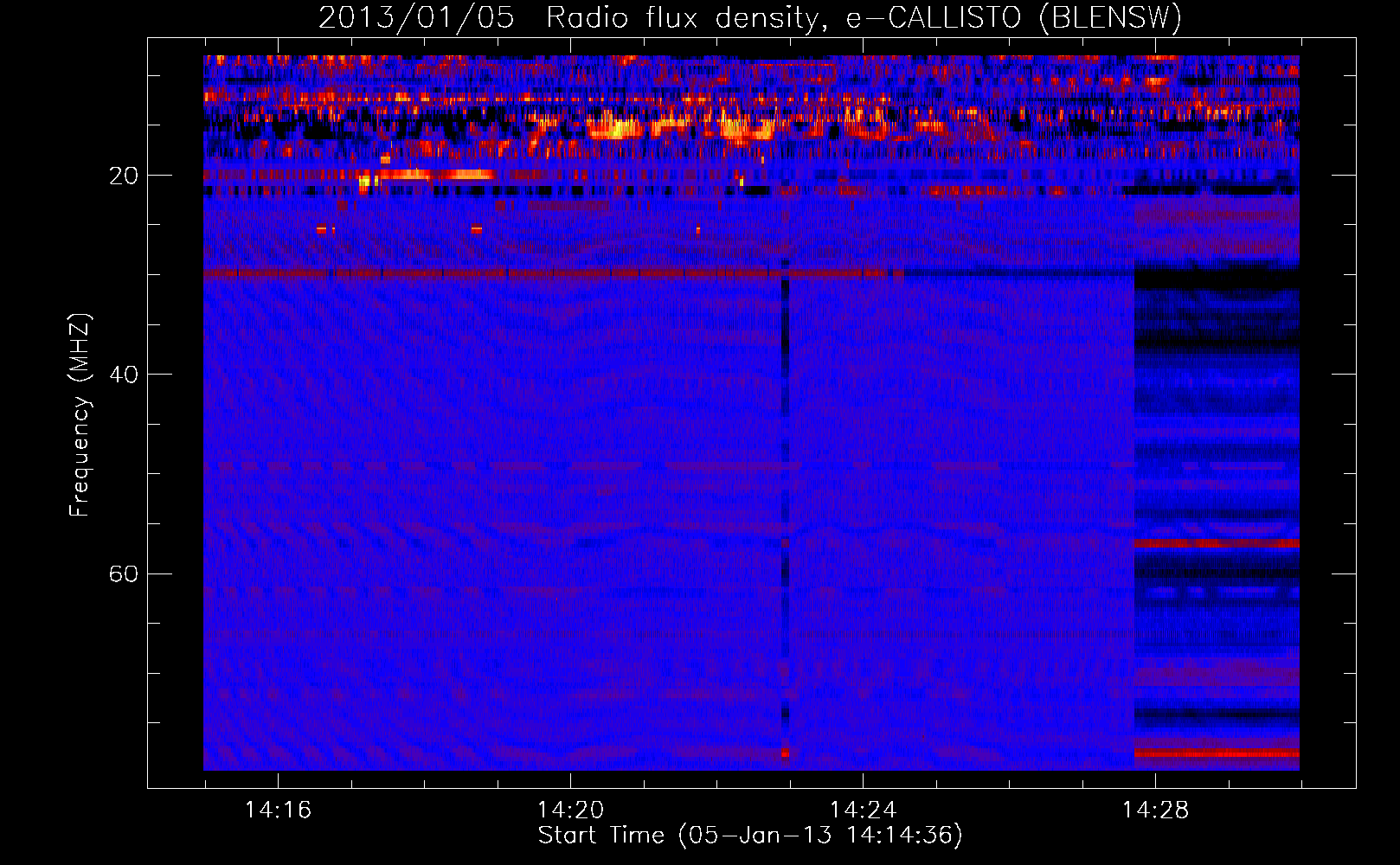
Task: Click the red stripe at bottom right of spectrogram
Action: [x=1217, y=754]
